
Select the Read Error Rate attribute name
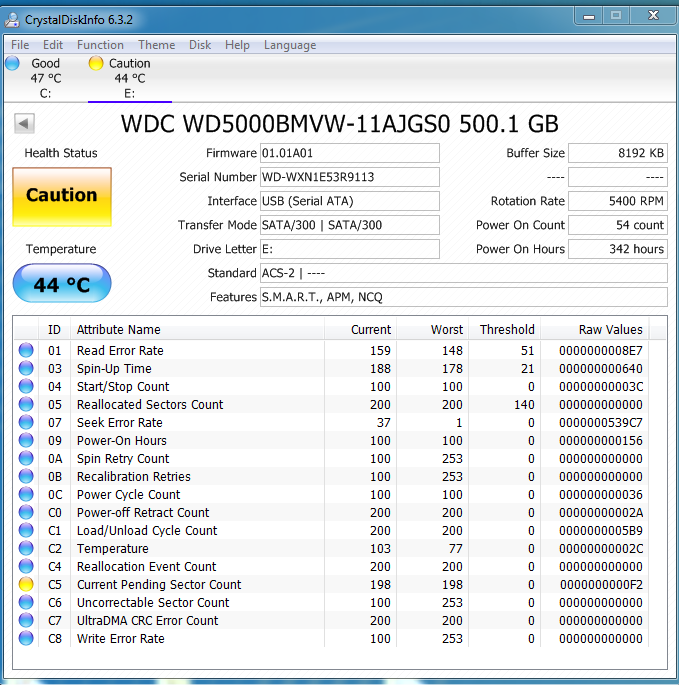(120, 350)
